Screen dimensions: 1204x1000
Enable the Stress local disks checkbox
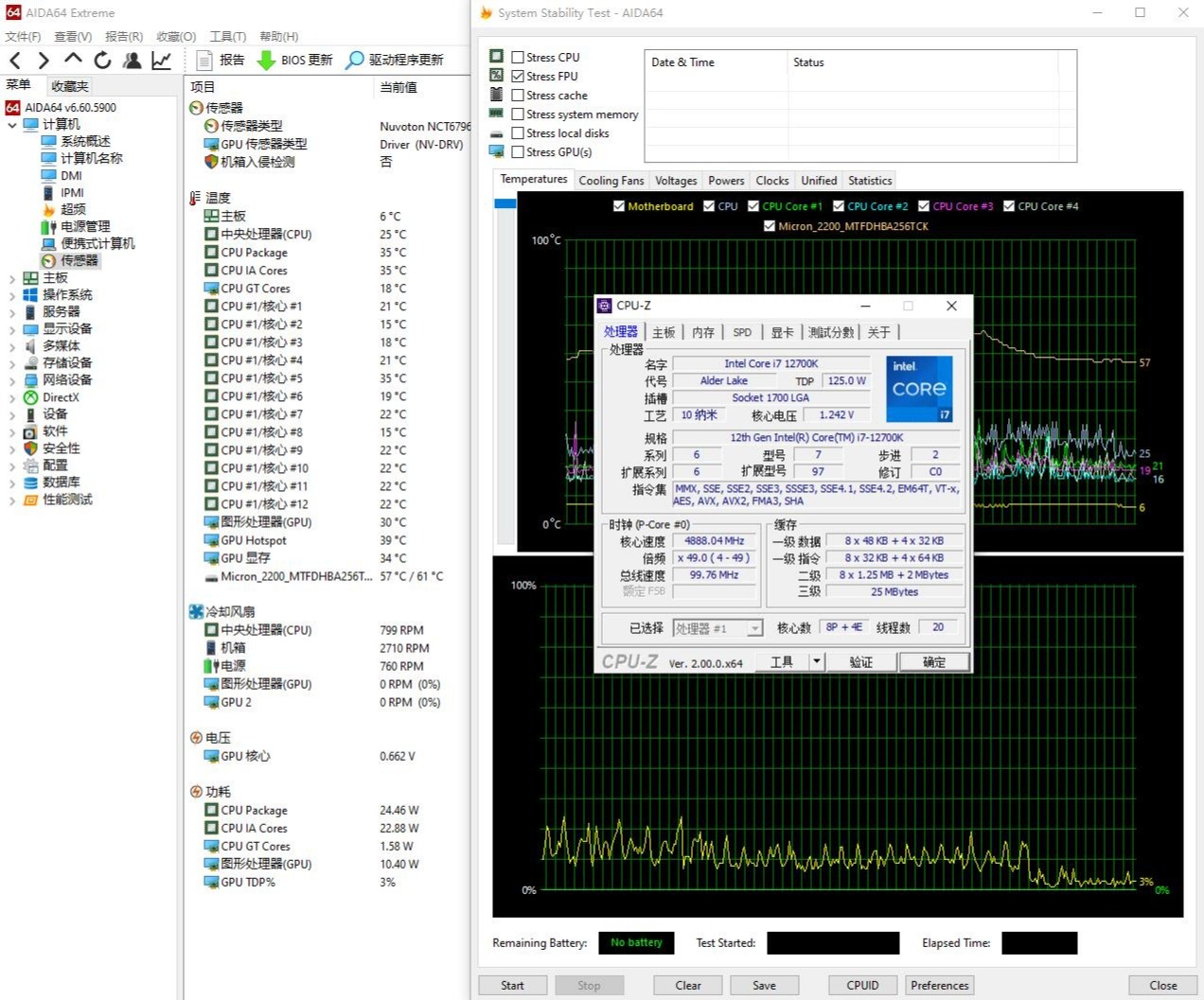518,132
